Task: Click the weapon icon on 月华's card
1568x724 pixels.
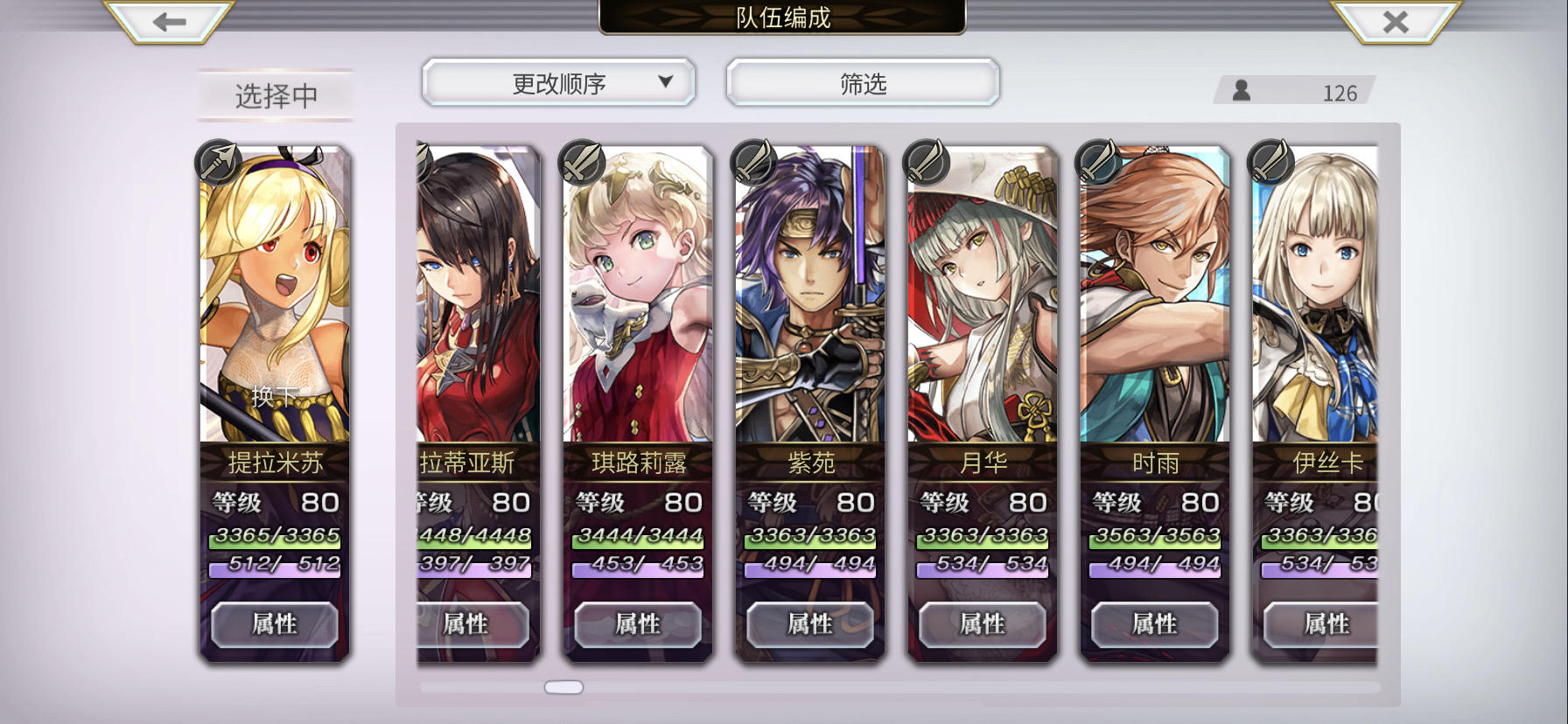Action: [926, 162]
